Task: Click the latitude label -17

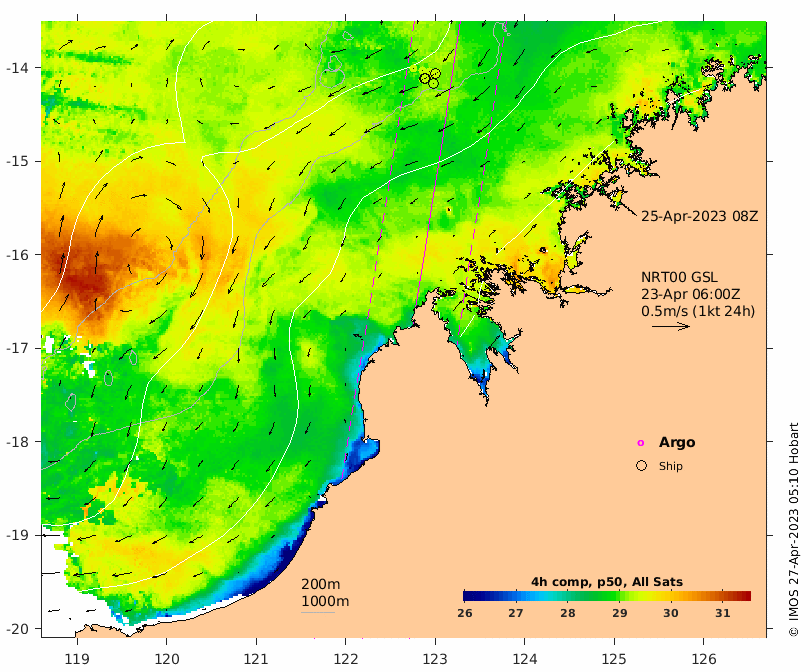Action: (x=17, y=348)
